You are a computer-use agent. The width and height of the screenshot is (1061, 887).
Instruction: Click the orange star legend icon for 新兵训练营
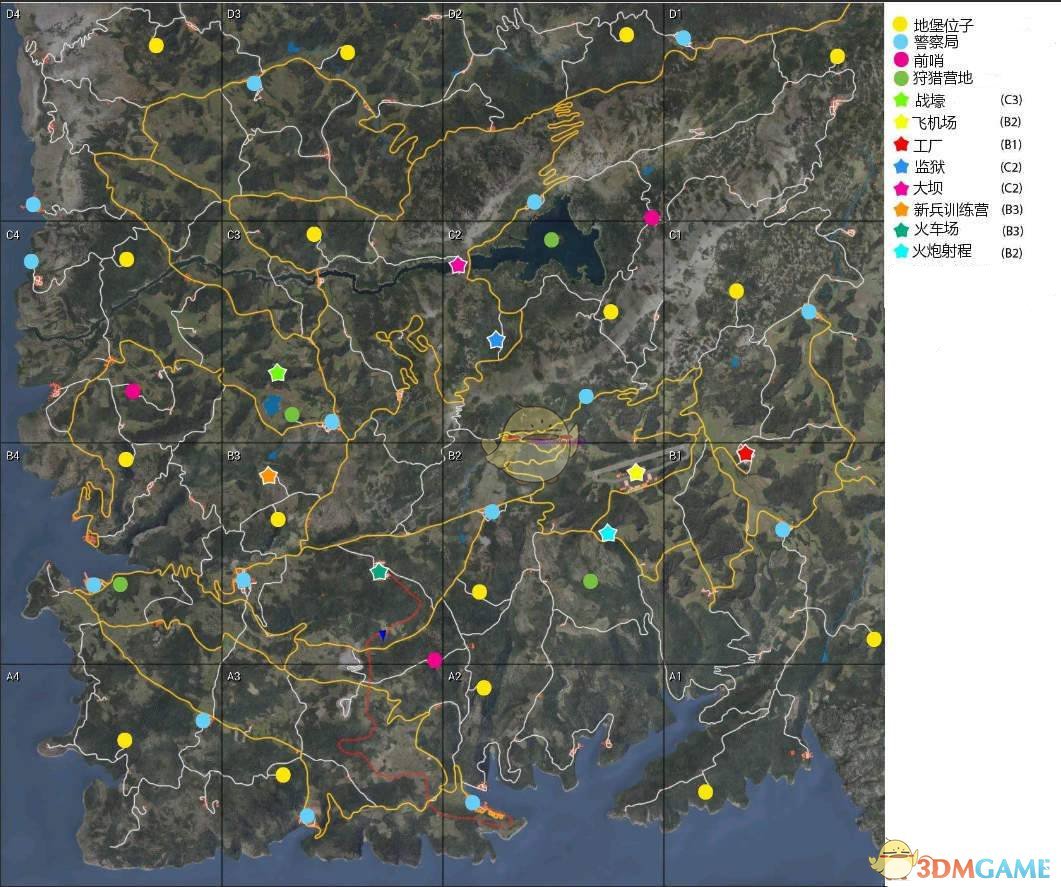point(901,209)
